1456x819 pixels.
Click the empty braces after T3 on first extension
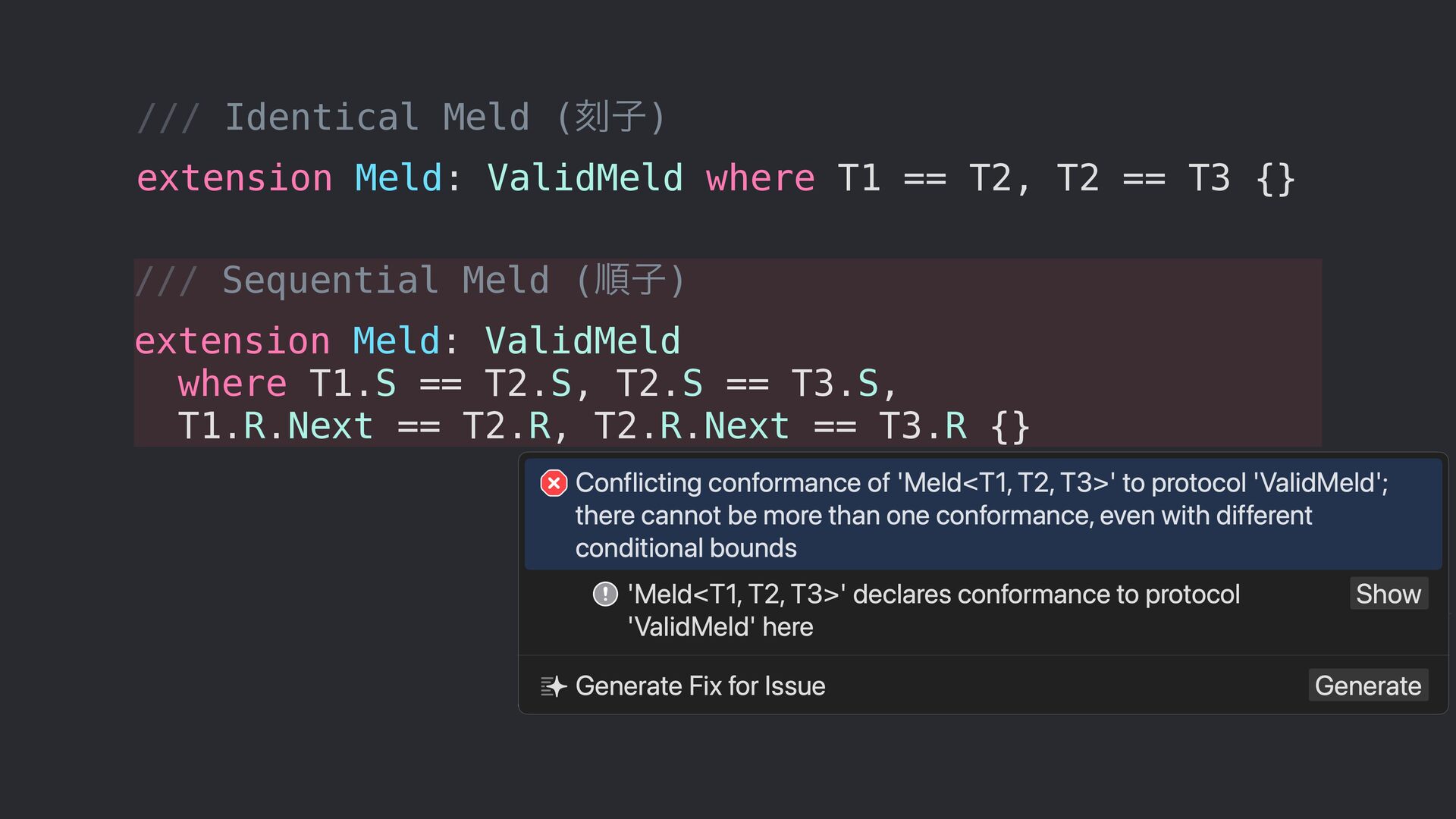click(1276, 179)
